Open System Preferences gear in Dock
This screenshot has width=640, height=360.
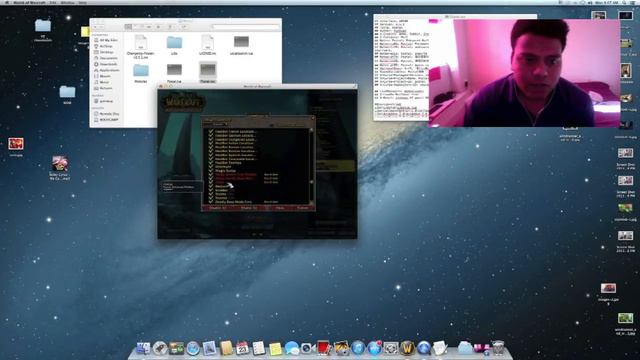(391, 348)
